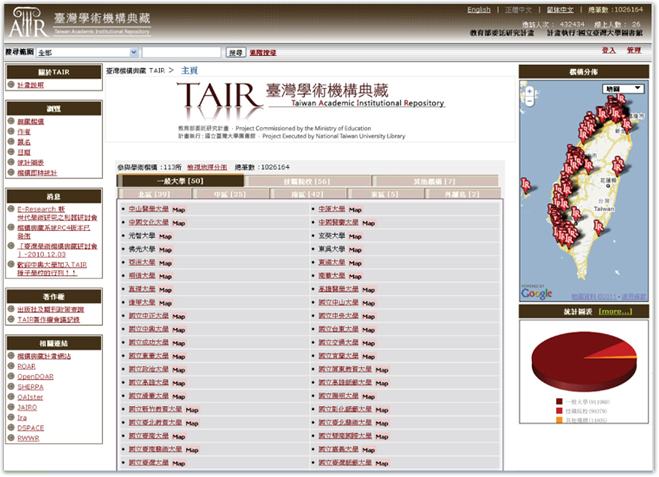The width and height of the screenshot is (659, 477).
Task: Open the OAIster related link
Action: [30, 397]
